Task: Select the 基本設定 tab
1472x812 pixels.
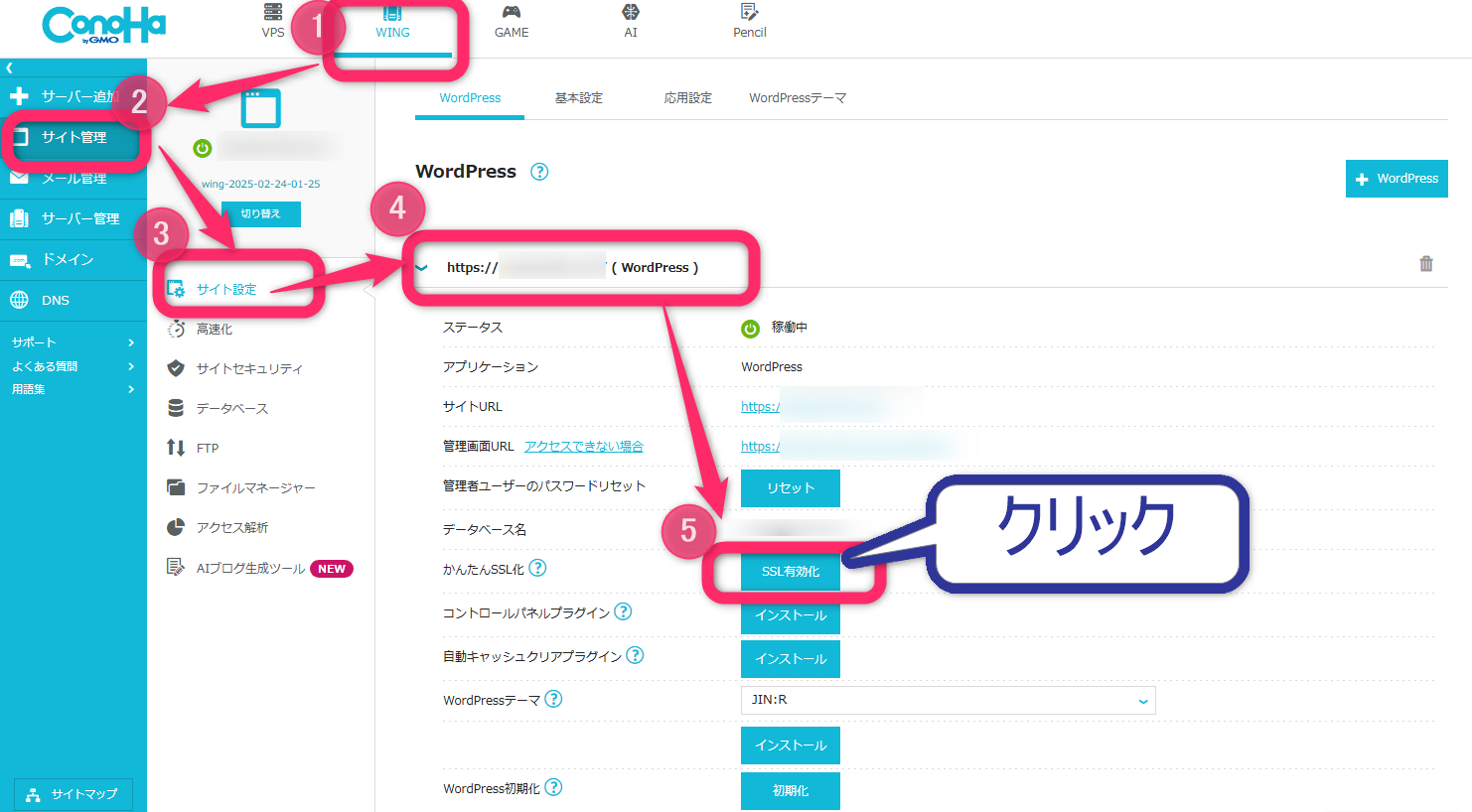Action: click(x=579, y=98)
